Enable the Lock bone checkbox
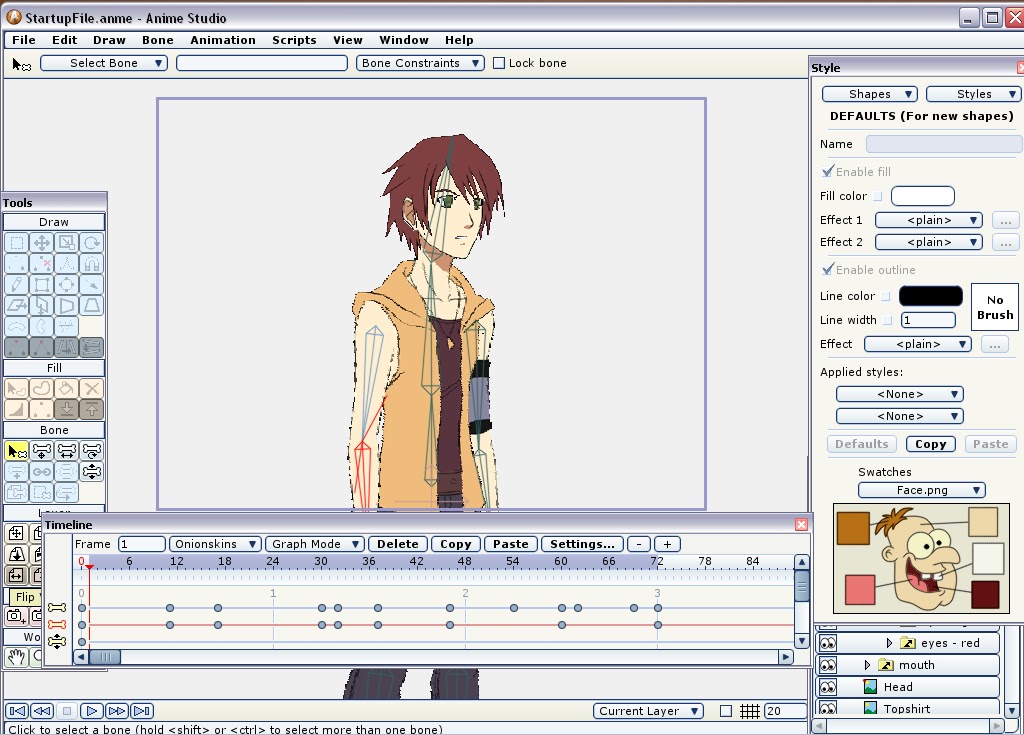 point(499,63)
